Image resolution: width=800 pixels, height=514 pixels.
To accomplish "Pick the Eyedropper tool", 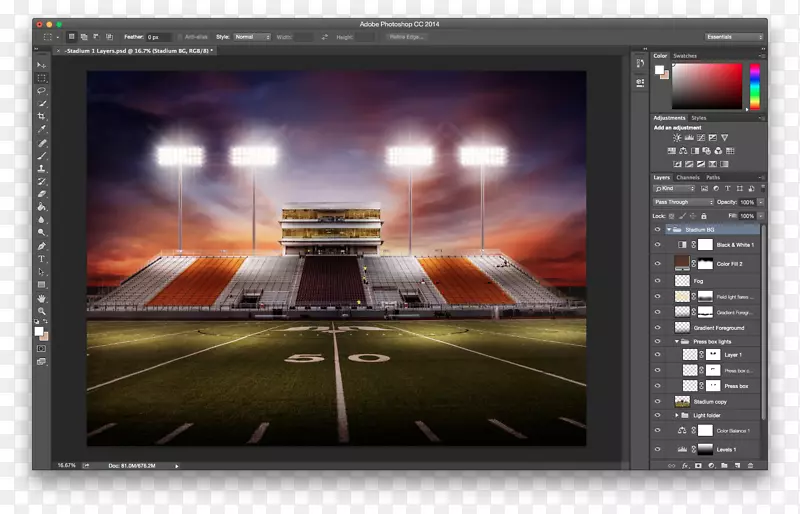I will tap(41, 129).
